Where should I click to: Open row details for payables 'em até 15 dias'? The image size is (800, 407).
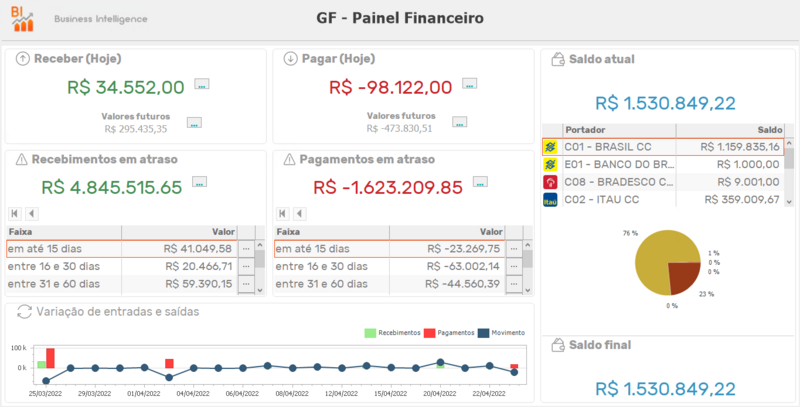pyautogui.click(x=514, y=248)
